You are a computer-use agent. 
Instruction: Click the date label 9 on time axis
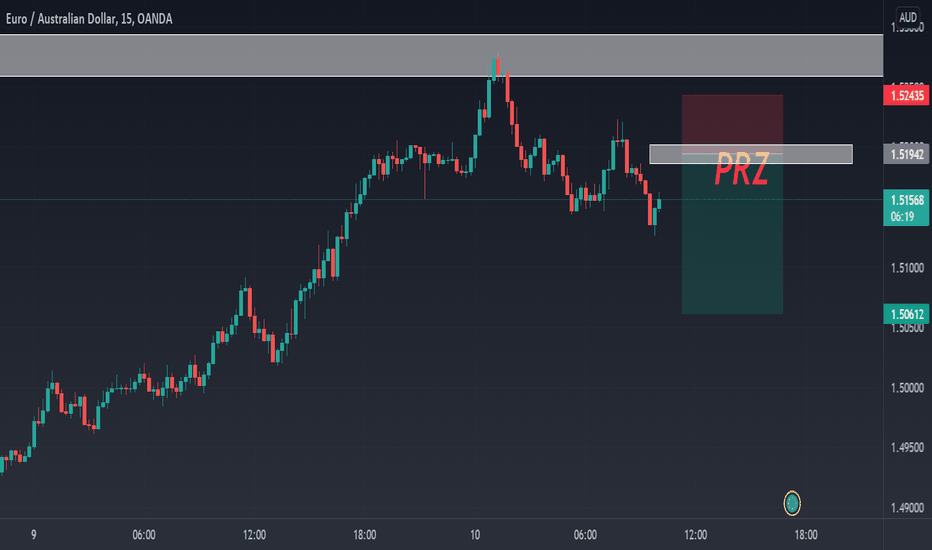[x=33, y=535]
